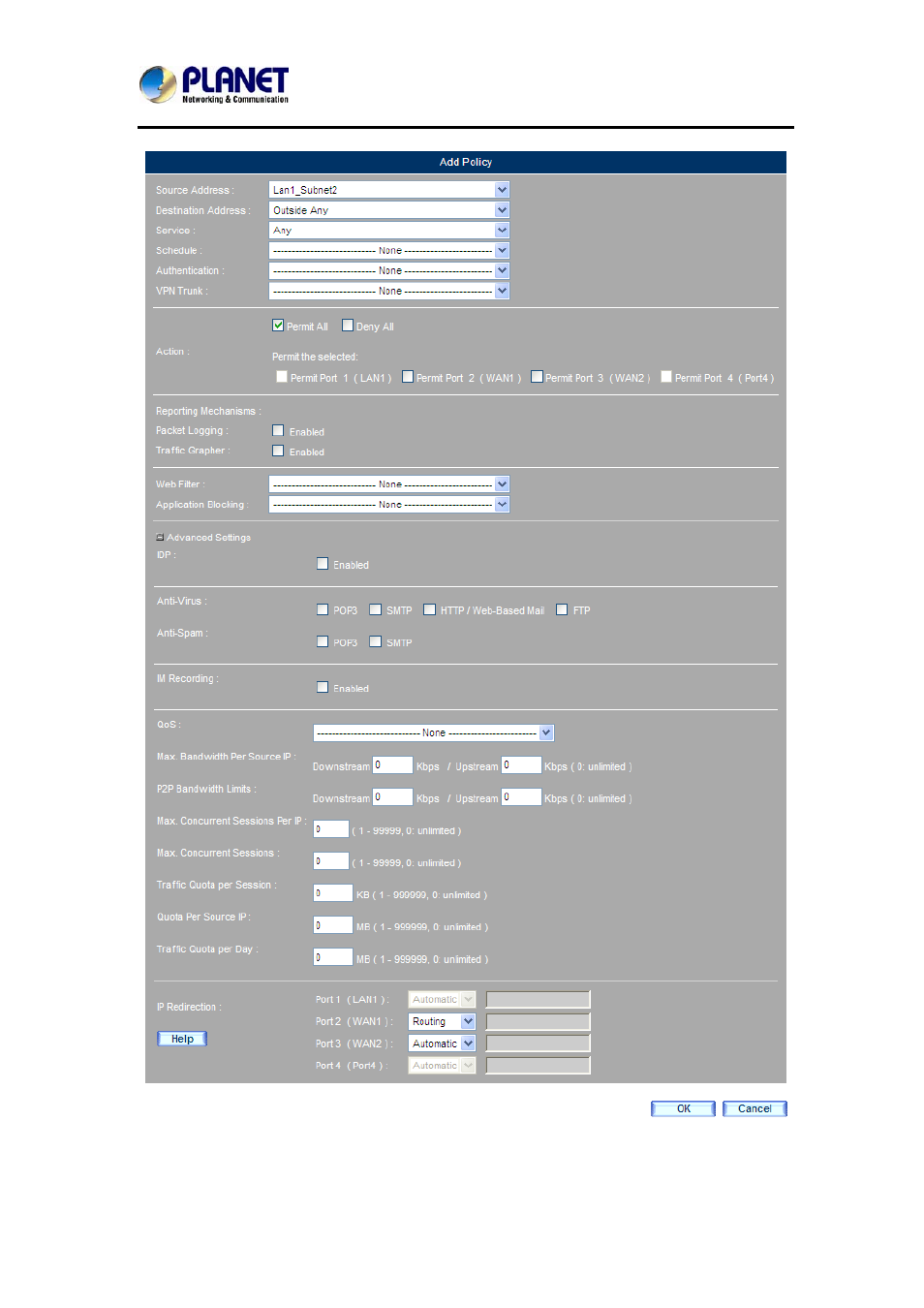
Task: Check the Deny All checkbox
Action: pyautogui.click(x=348, y=326)
